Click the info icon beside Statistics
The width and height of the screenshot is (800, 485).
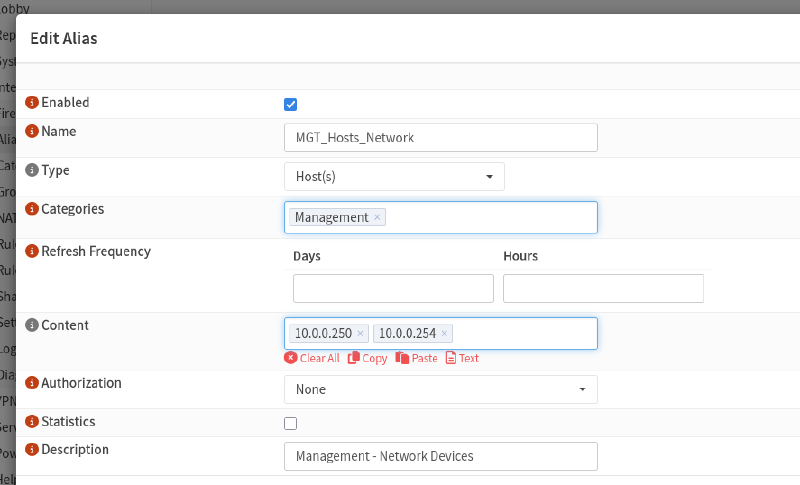point(32,422)
